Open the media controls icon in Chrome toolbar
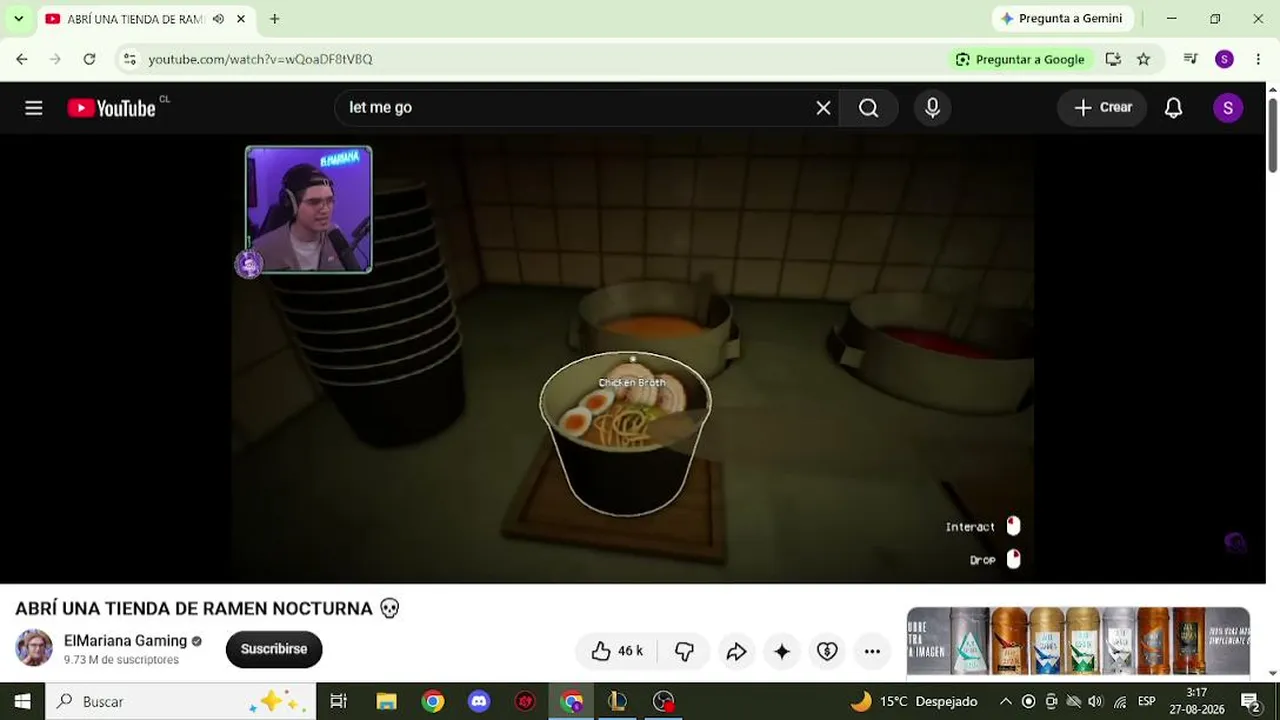The image size is (1280, 720). pos(1190,59)
